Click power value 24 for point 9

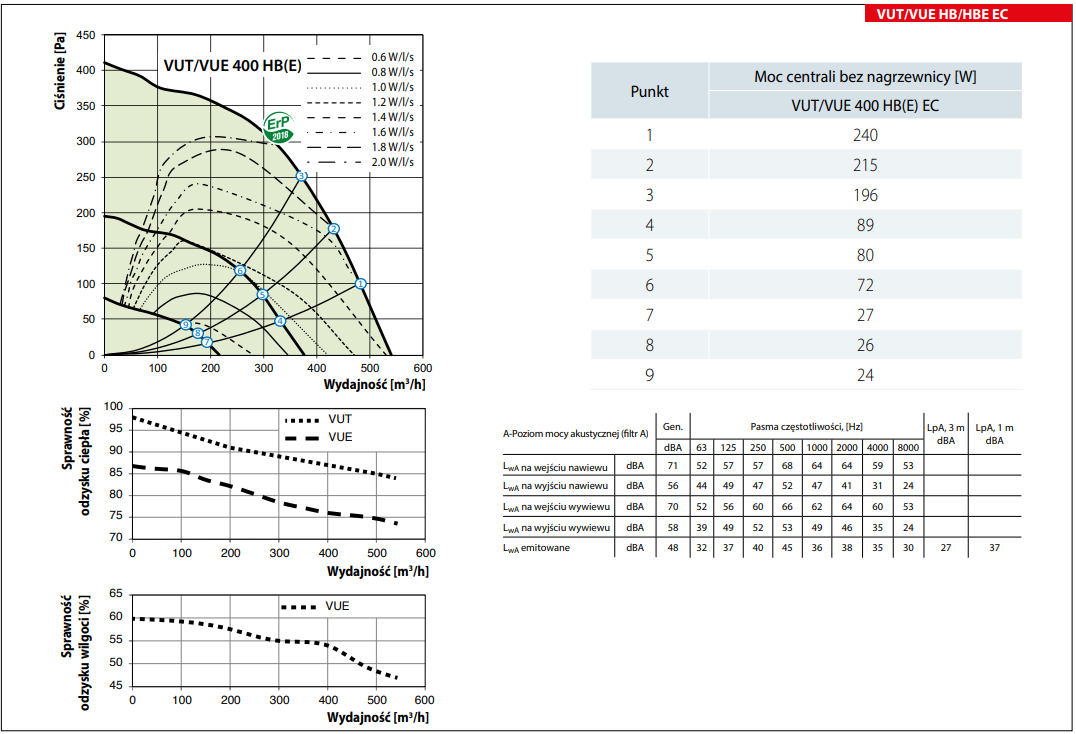pos(865,375)
